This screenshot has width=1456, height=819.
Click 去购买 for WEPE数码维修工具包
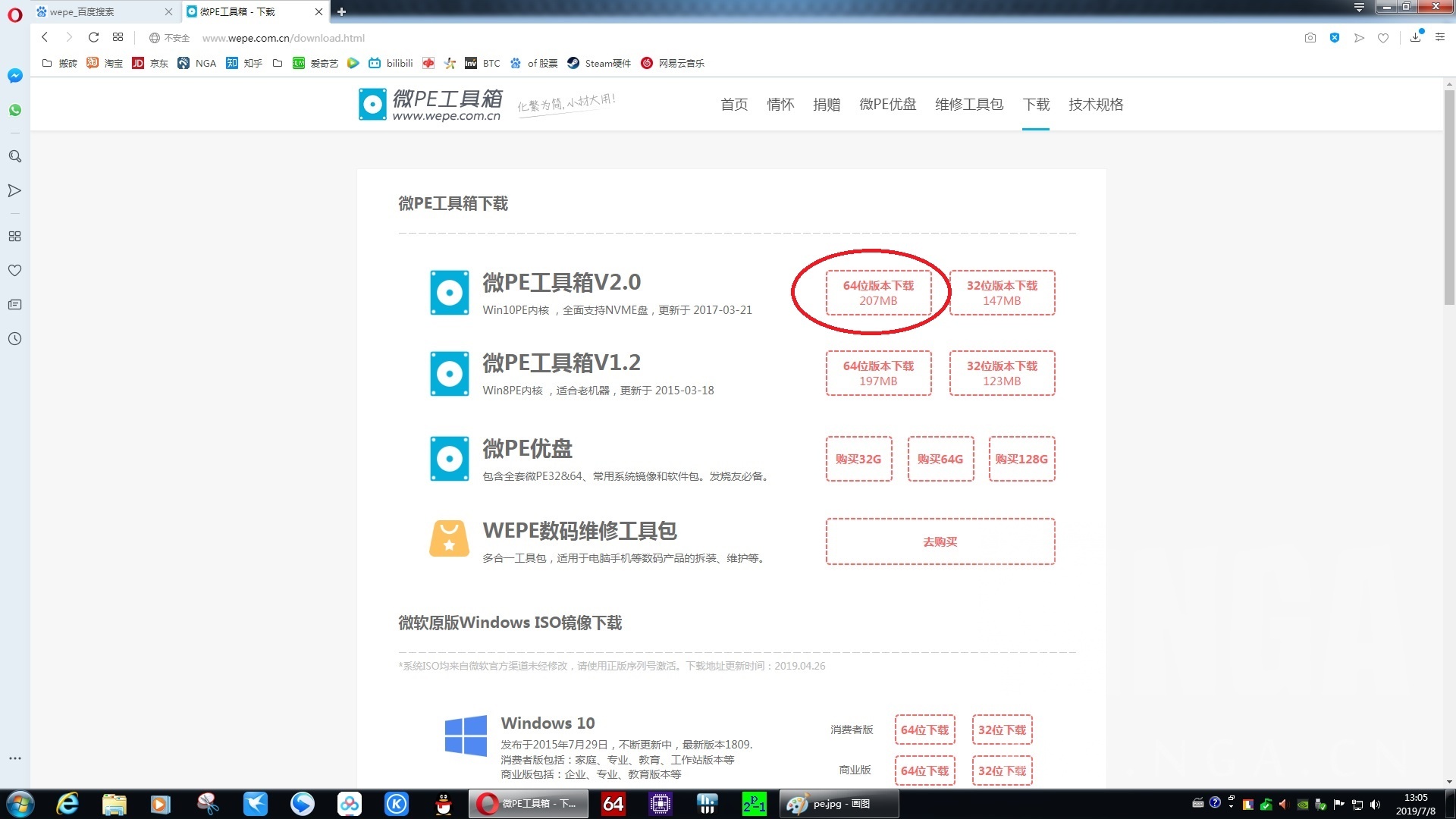pos(940,541)
